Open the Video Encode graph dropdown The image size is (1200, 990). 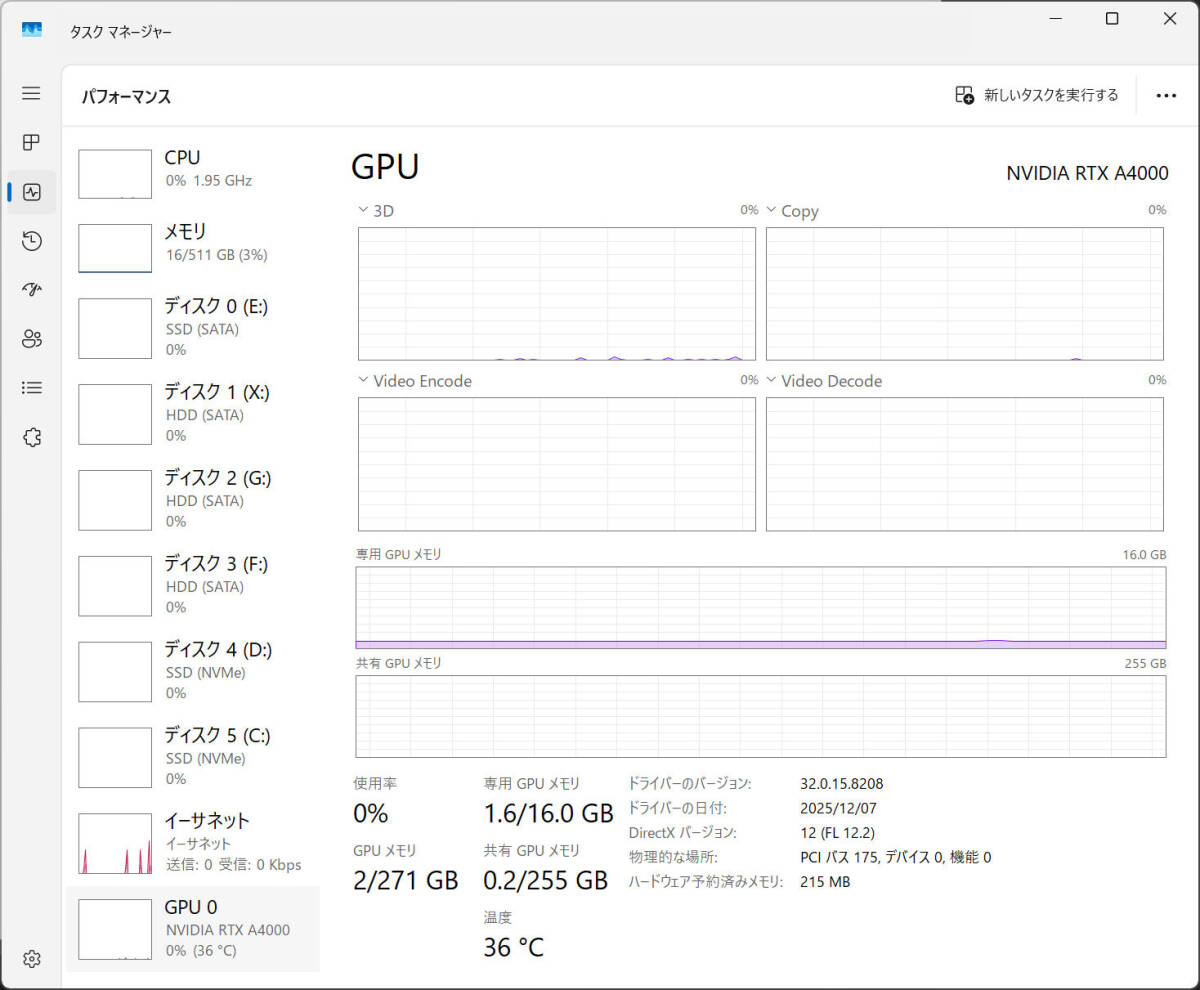tap(415, 381)
